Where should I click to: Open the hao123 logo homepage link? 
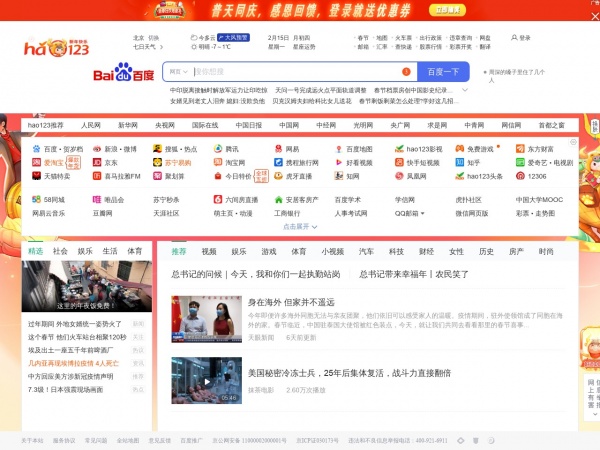tap(57, 47)
